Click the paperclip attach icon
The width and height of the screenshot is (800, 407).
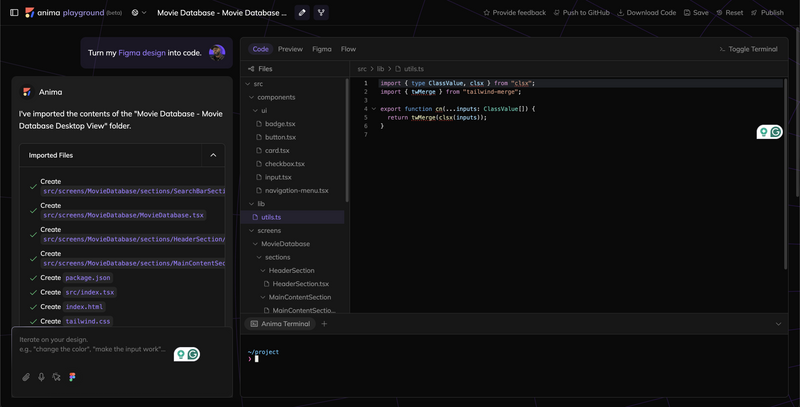pos(26,377)
